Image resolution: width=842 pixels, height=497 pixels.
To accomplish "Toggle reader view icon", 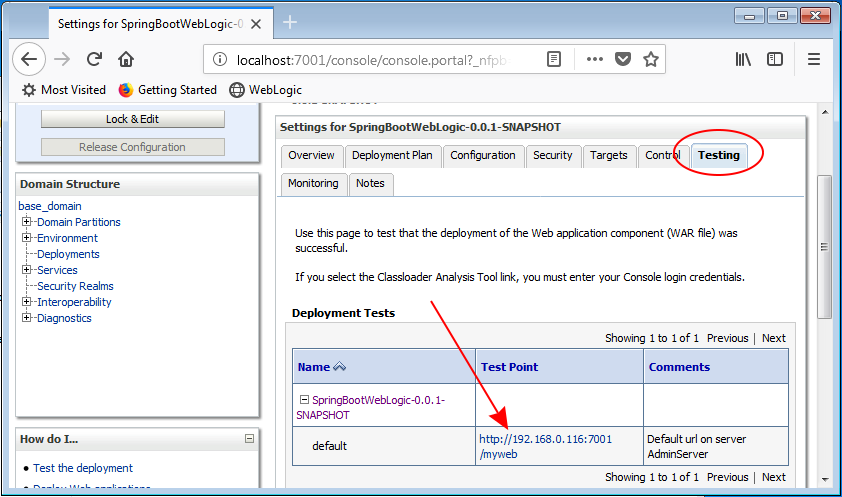I will 554,59.
